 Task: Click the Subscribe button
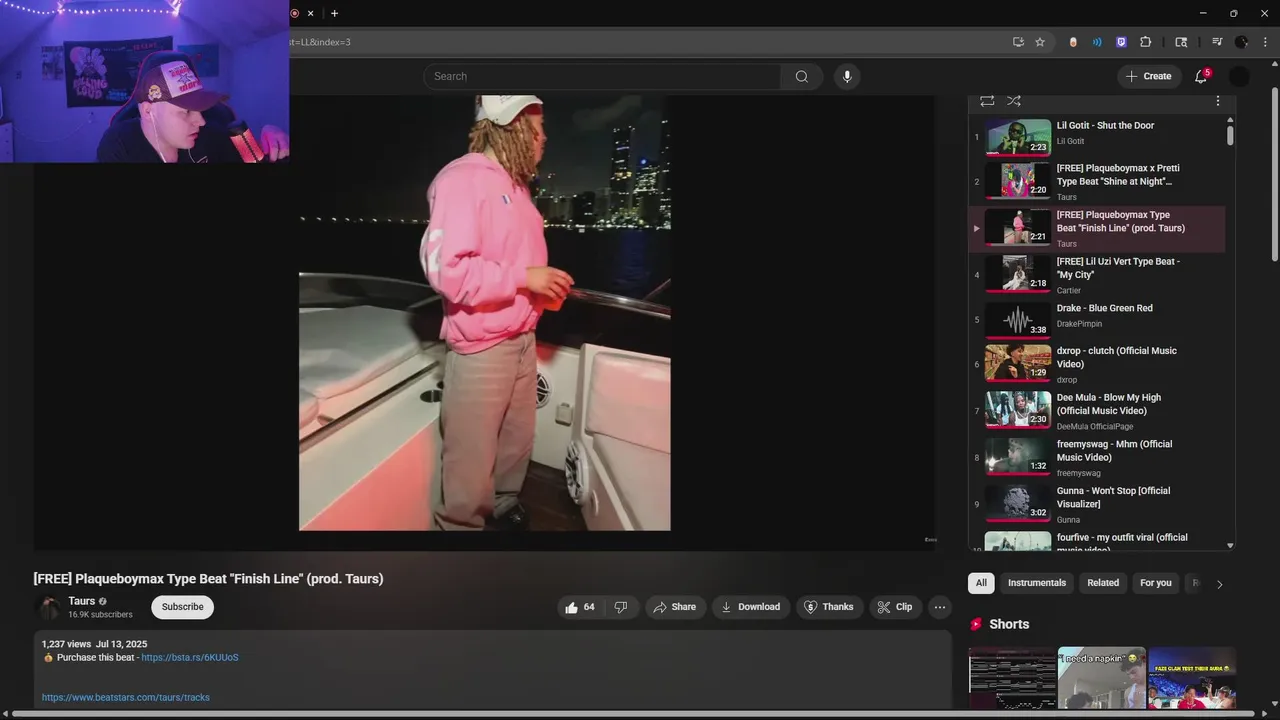[182, 607]
